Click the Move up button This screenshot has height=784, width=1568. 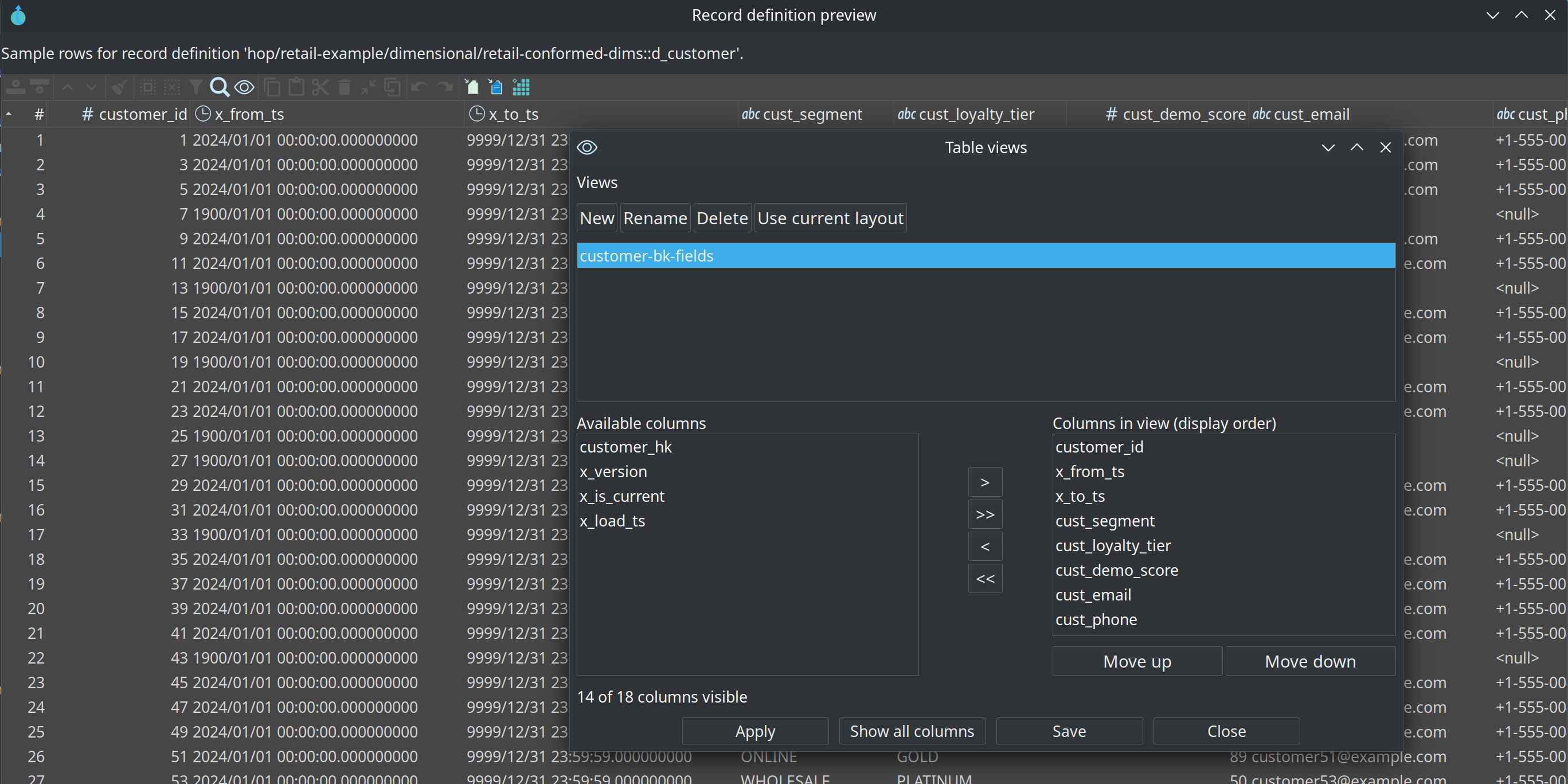pos(1137,661)
